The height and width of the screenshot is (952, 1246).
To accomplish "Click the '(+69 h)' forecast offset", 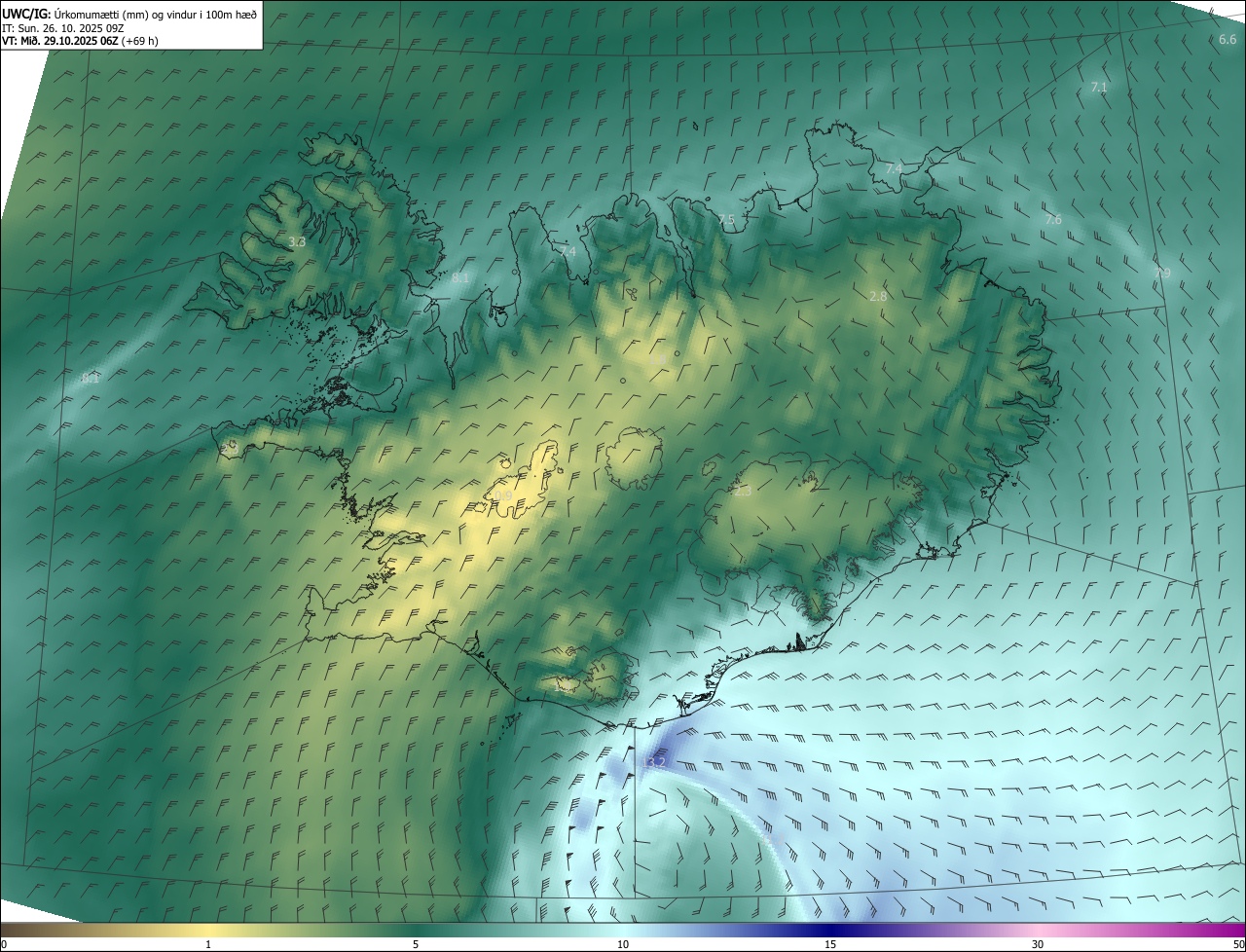I will (139, 41).
